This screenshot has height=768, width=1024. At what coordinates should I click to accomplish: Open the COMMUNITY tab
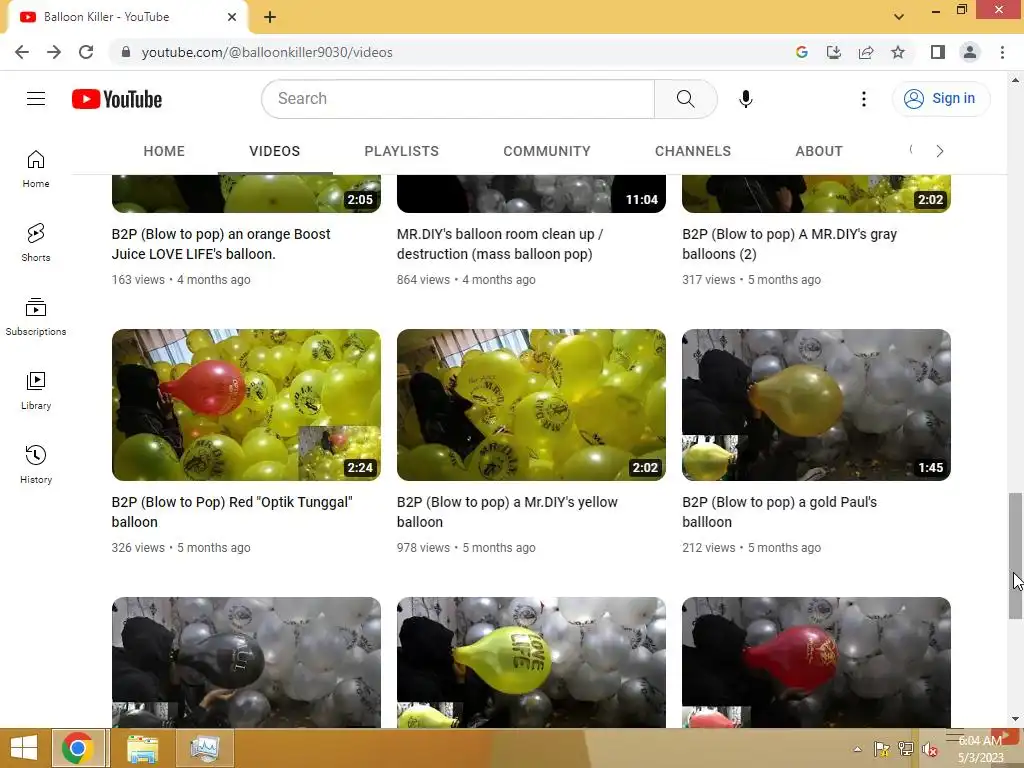click(x=547, y=151)
